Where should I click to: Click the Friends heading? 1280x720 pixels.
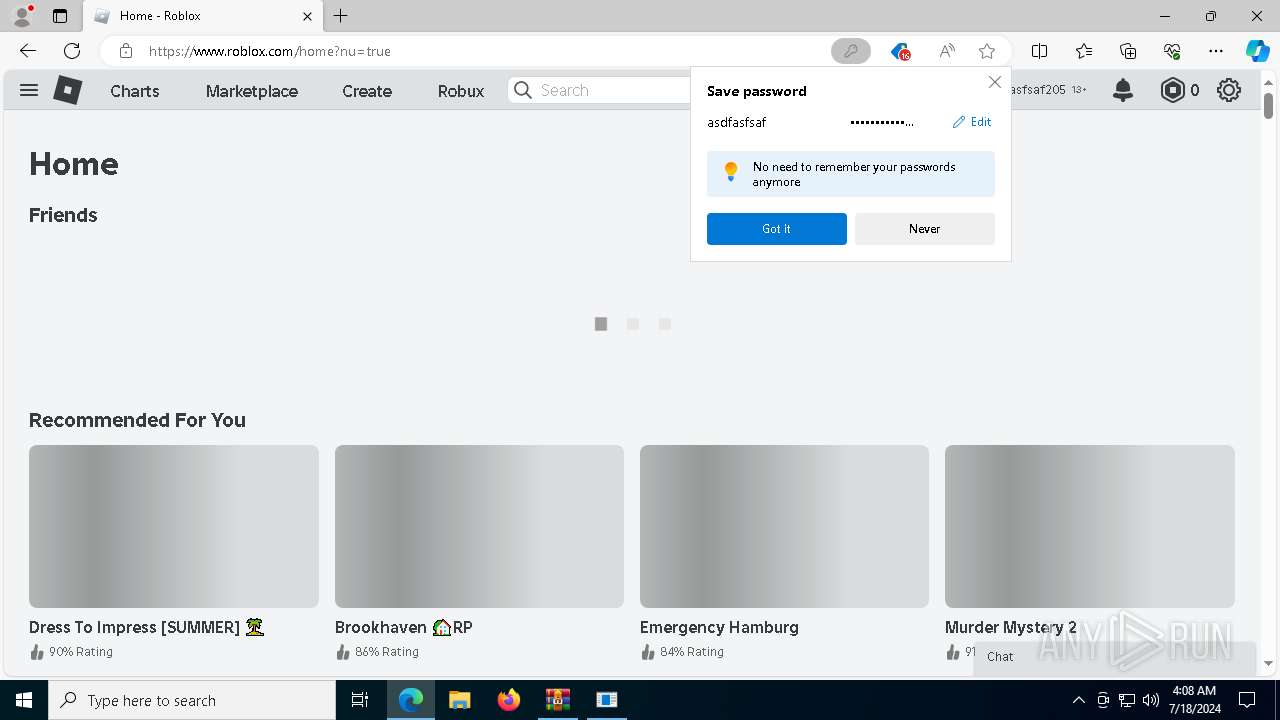click(63, 215)
